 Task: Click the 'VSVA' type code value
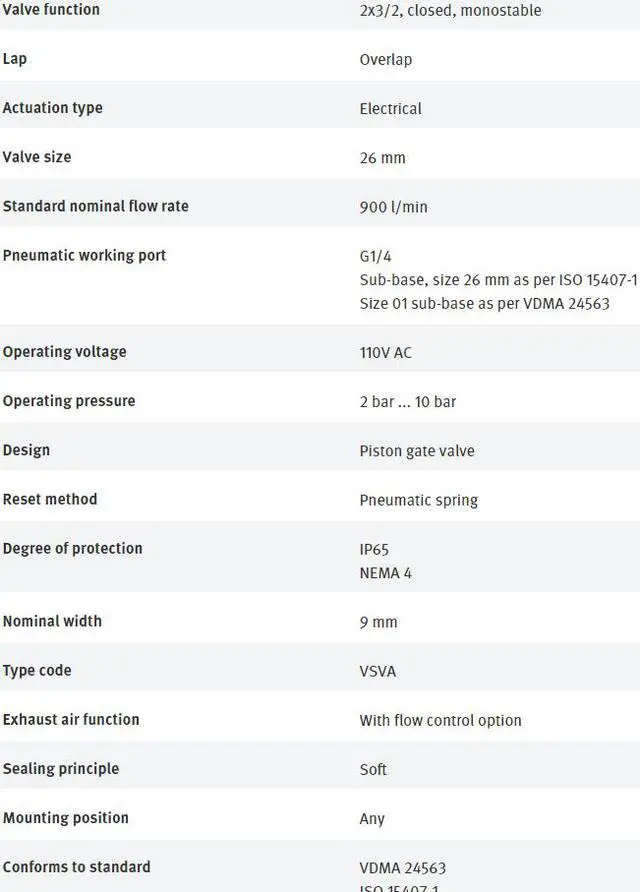pos(378,671)
